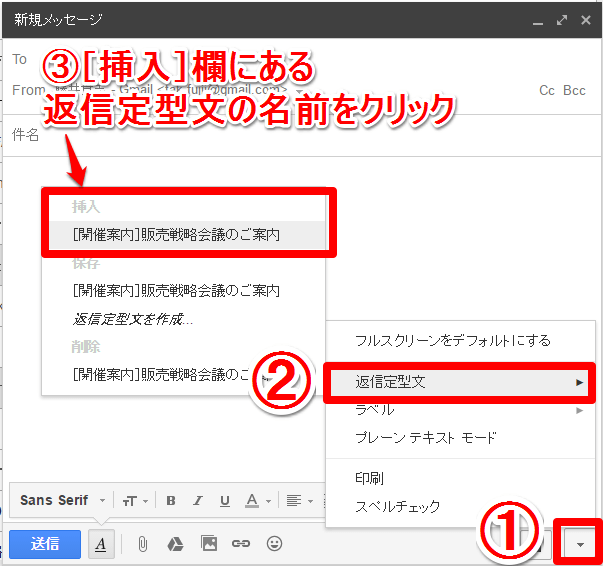The width and height of the screenshot is (603, 566).
Task: Toggle italic formatting
Action: 198,501
